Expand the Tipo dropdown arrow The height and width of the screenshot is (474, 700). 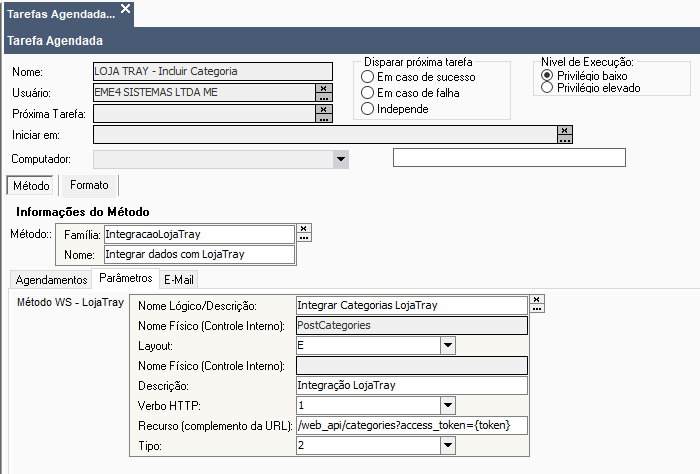[448, 445]
